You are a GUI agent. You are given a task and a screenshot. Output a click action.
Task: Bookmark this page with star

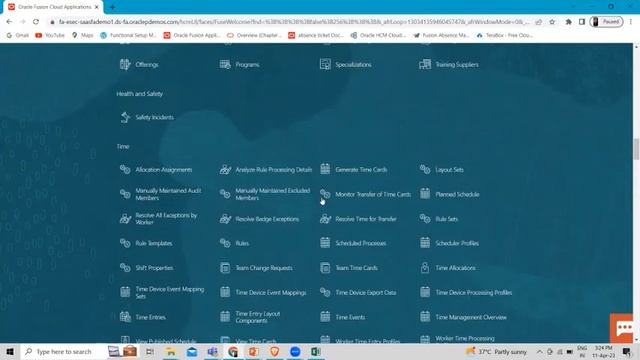point(552,22)
